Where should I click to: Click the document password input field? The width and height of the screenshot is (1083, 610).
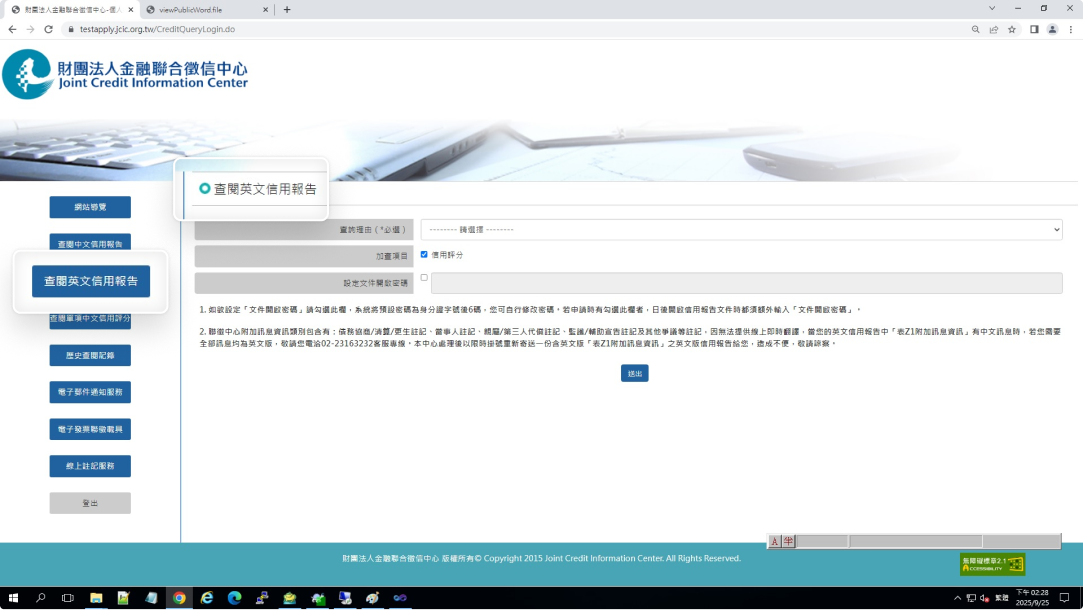click(x=746, y=283)
